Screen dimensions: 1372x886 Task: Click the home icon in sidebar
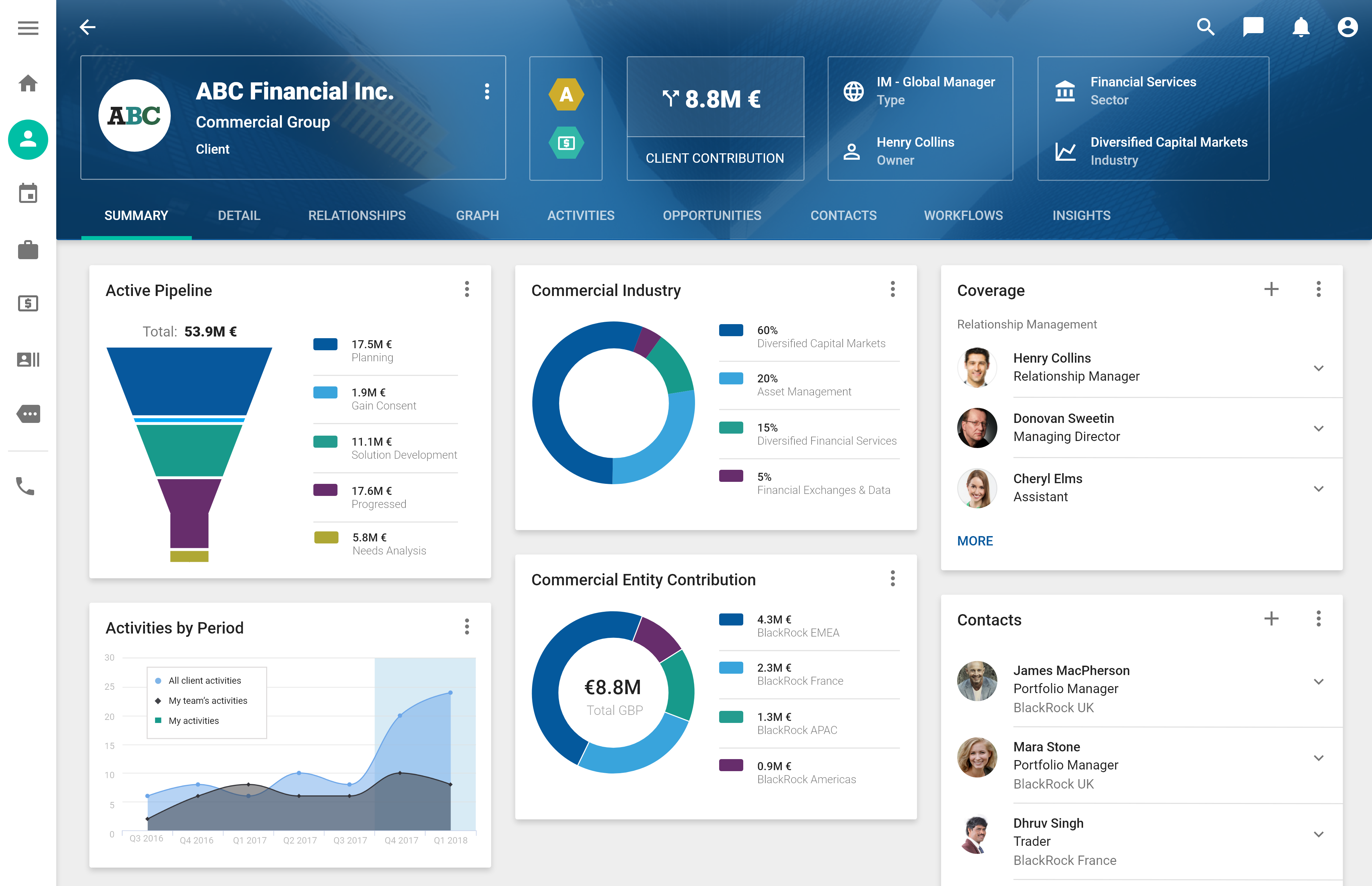tap(27, 83)
